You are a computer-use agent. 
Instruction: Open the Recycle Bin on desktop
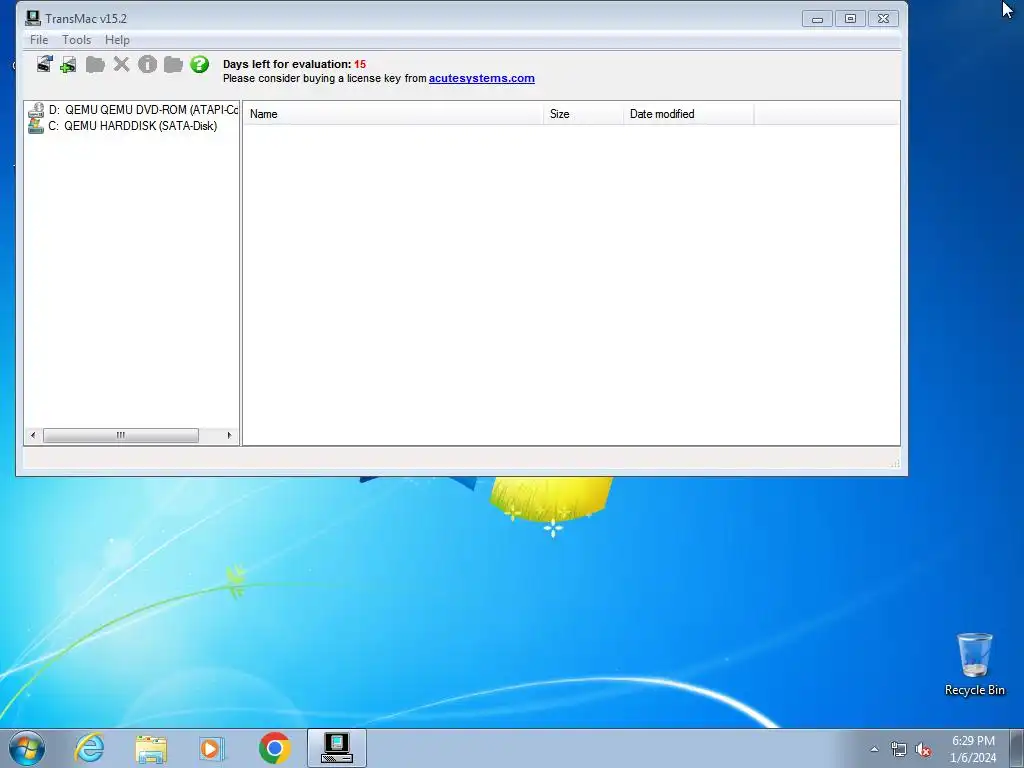[974, 664]
